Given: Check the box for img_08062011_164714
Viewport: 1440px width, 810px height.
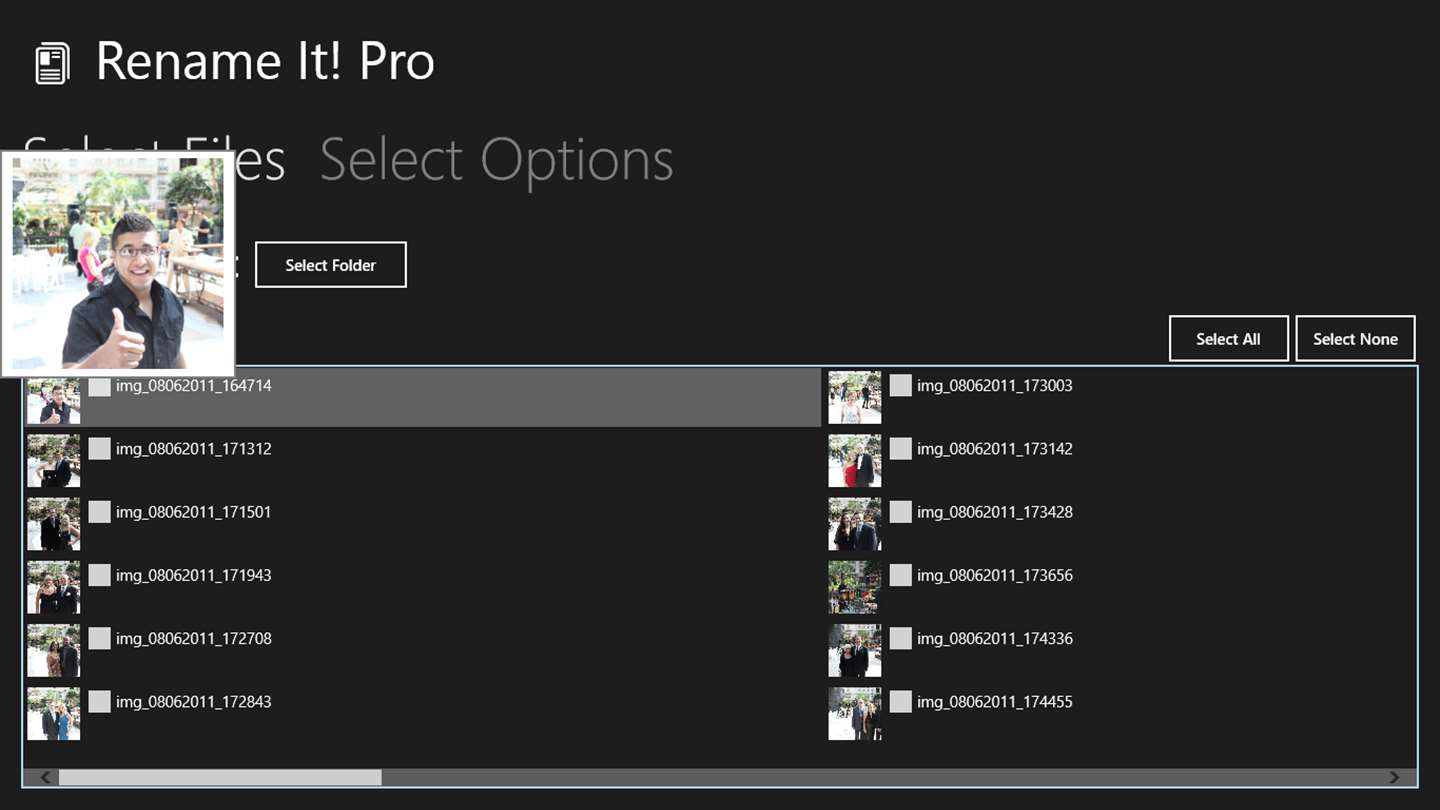Looking at the screenshot, I should [99, 386].
